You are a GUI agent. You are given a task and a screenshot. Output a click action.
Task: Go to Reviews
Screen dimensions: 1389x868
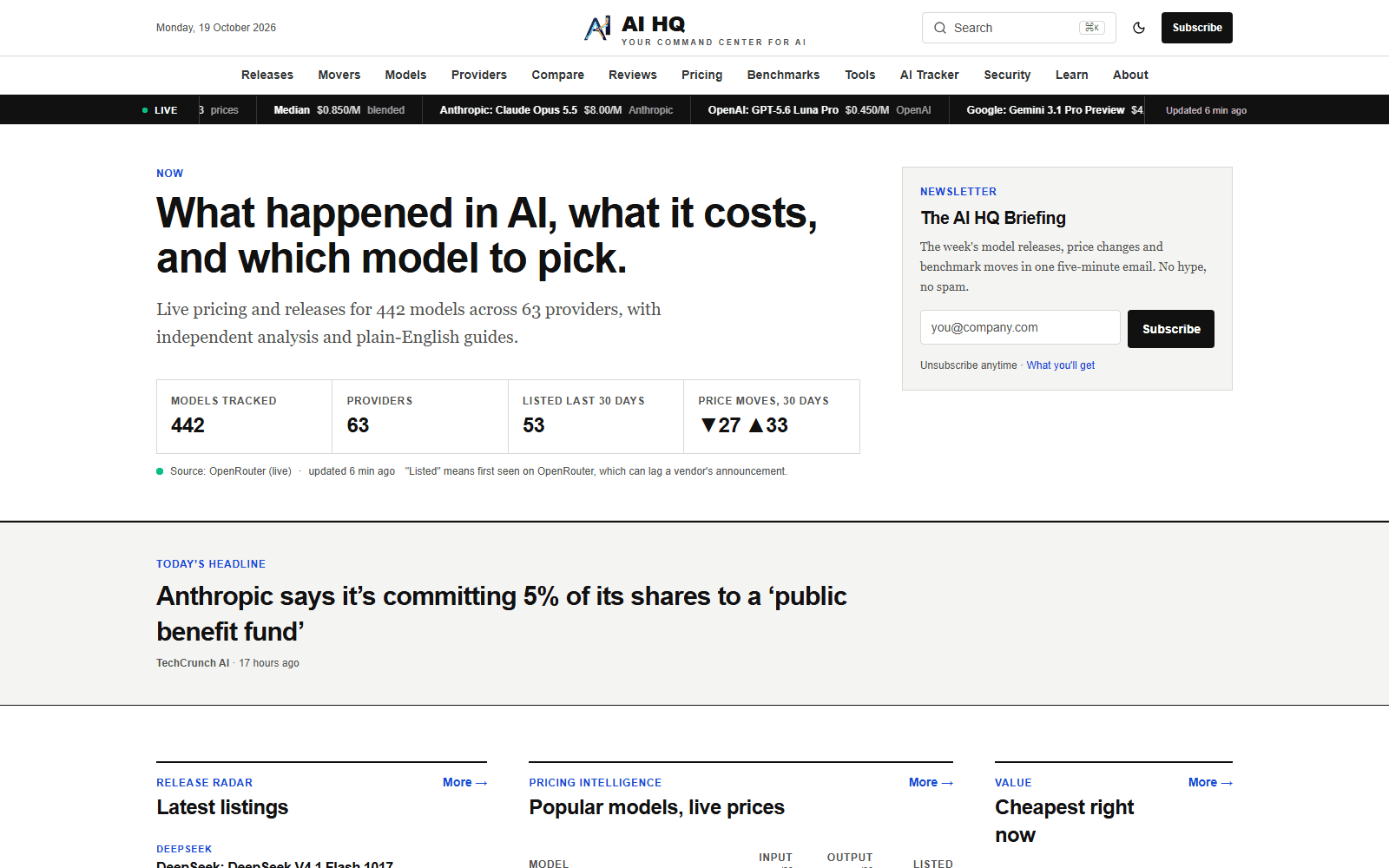(633, 75)
